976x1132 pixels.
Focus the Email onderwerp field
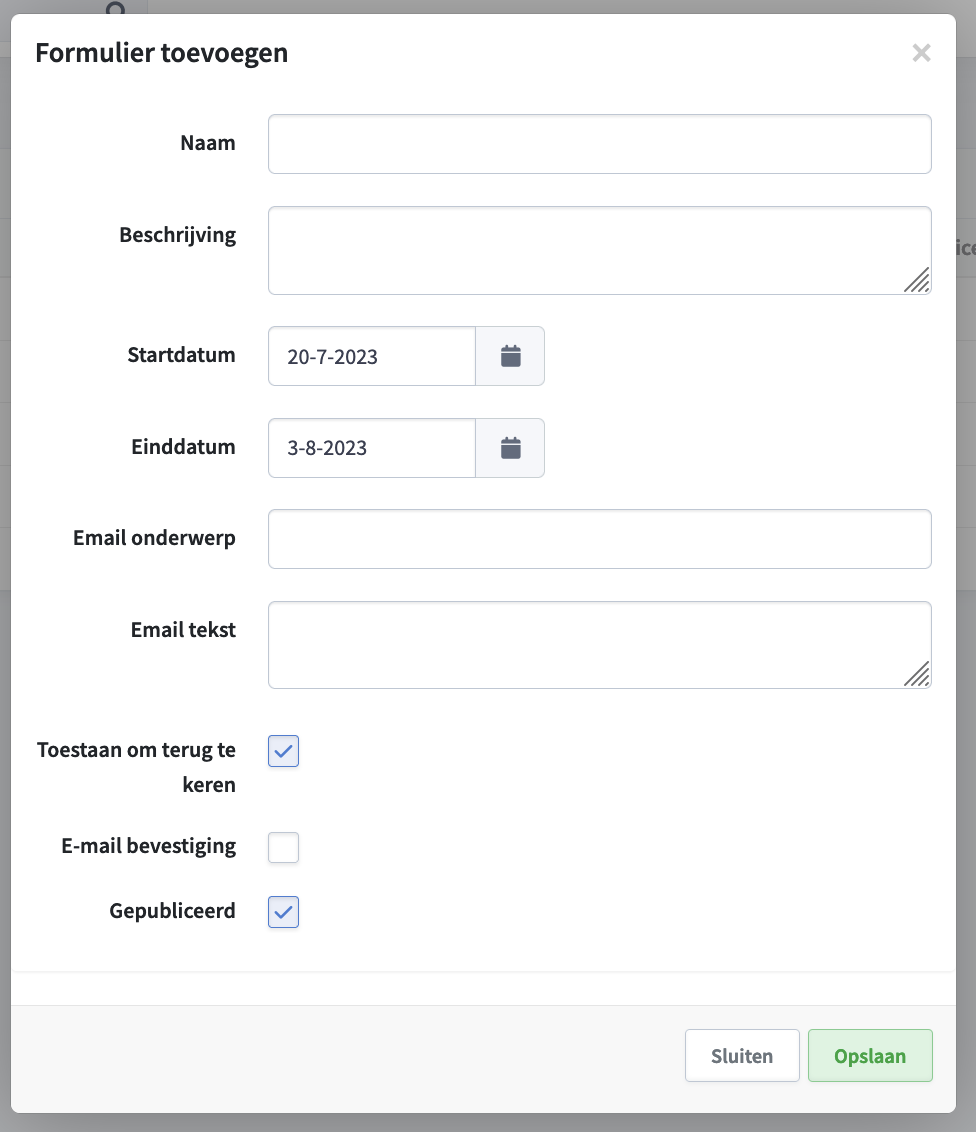(x=599, y=539)
